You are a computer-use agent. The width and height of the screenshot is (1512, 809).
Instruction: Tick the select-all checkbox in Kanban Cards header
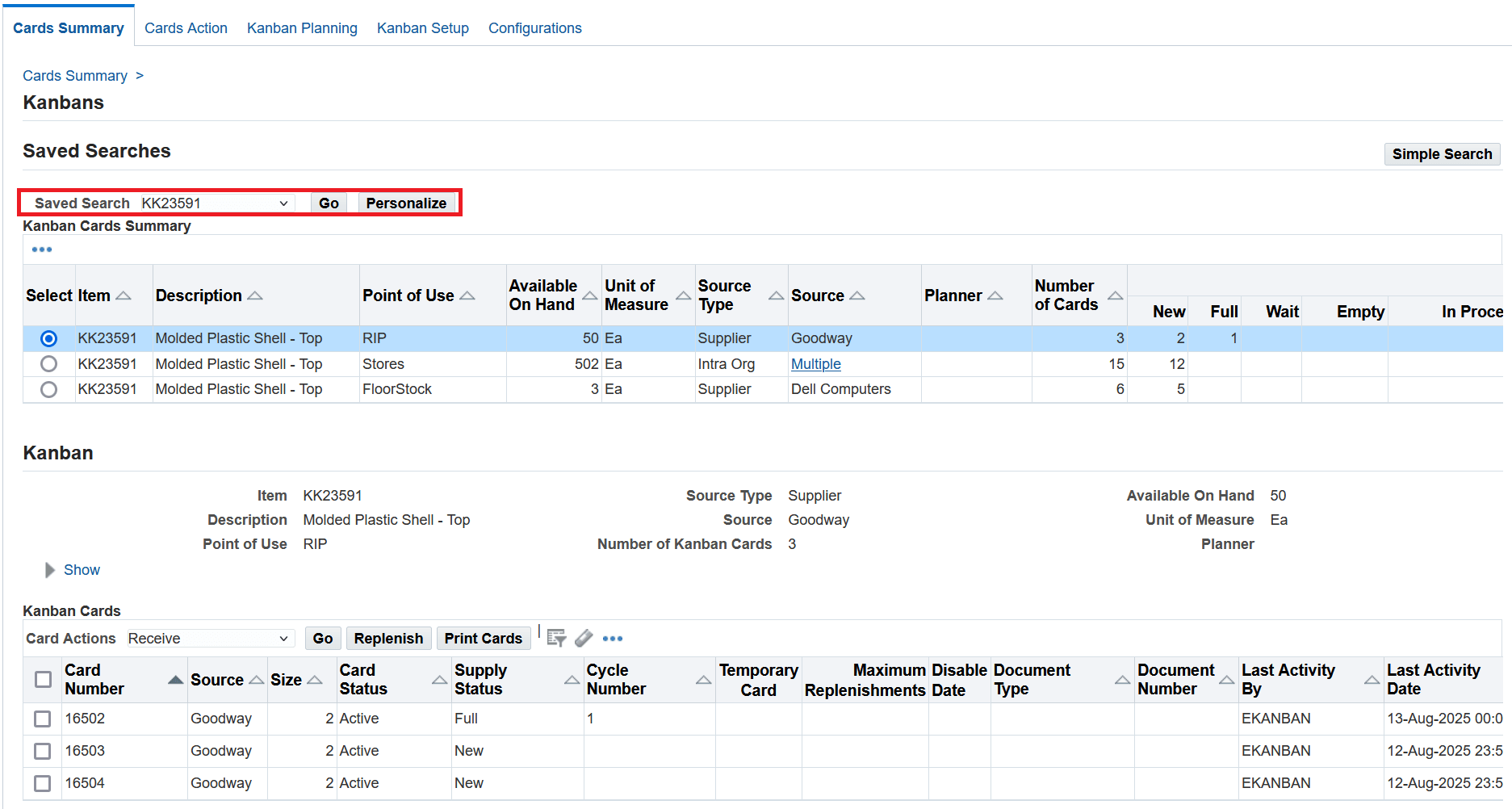[44, 679]
